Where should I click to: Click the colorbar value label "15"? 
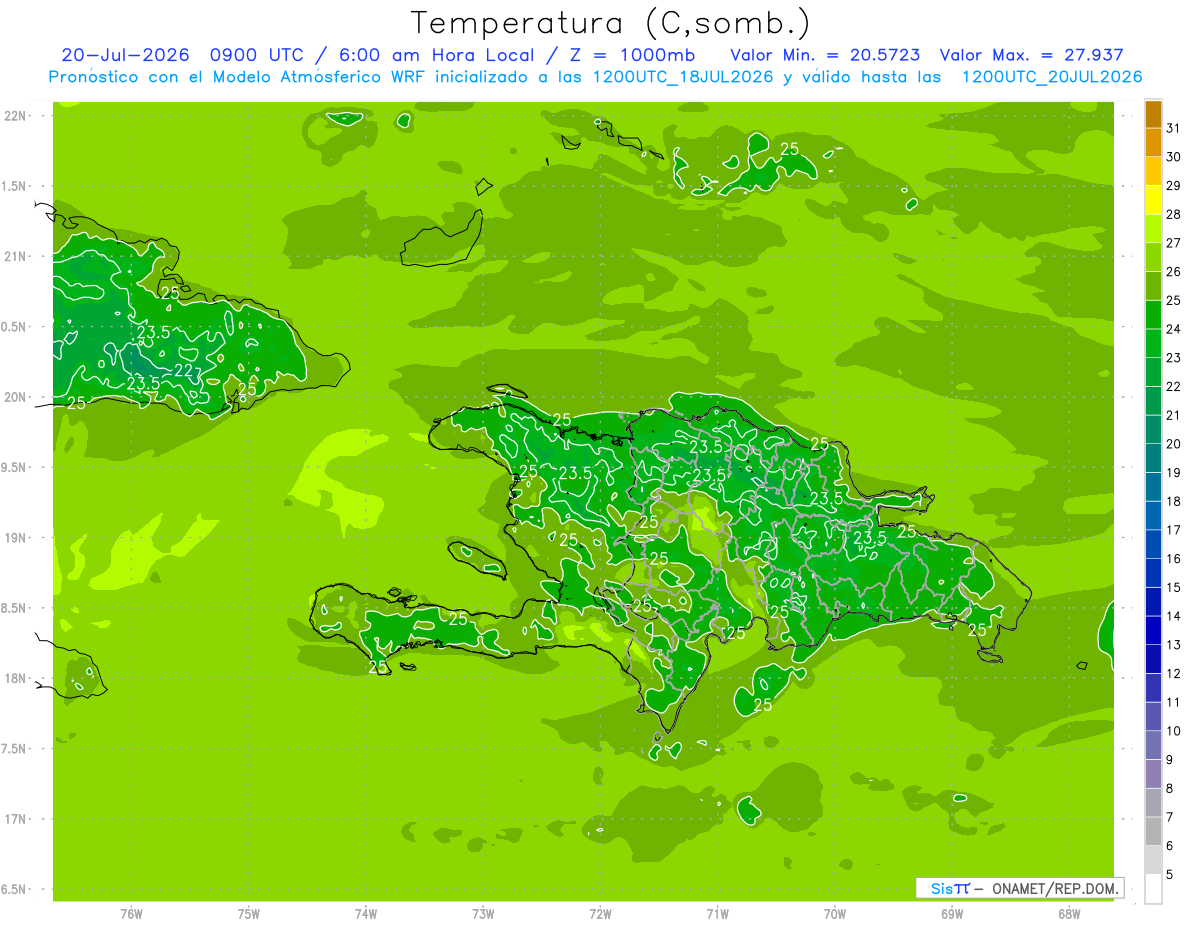pyautogui.click(x=1174, y=588)
